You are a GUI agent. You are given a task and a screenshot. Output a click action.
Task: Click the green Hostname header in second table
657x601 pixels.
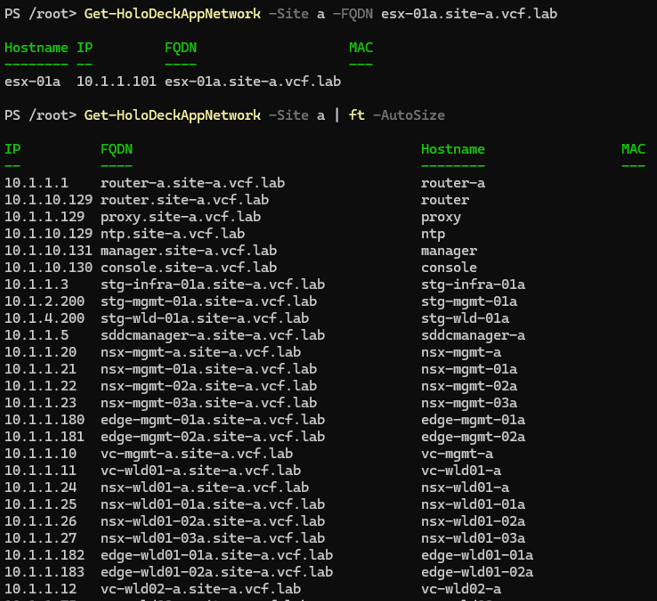point(453,149)
